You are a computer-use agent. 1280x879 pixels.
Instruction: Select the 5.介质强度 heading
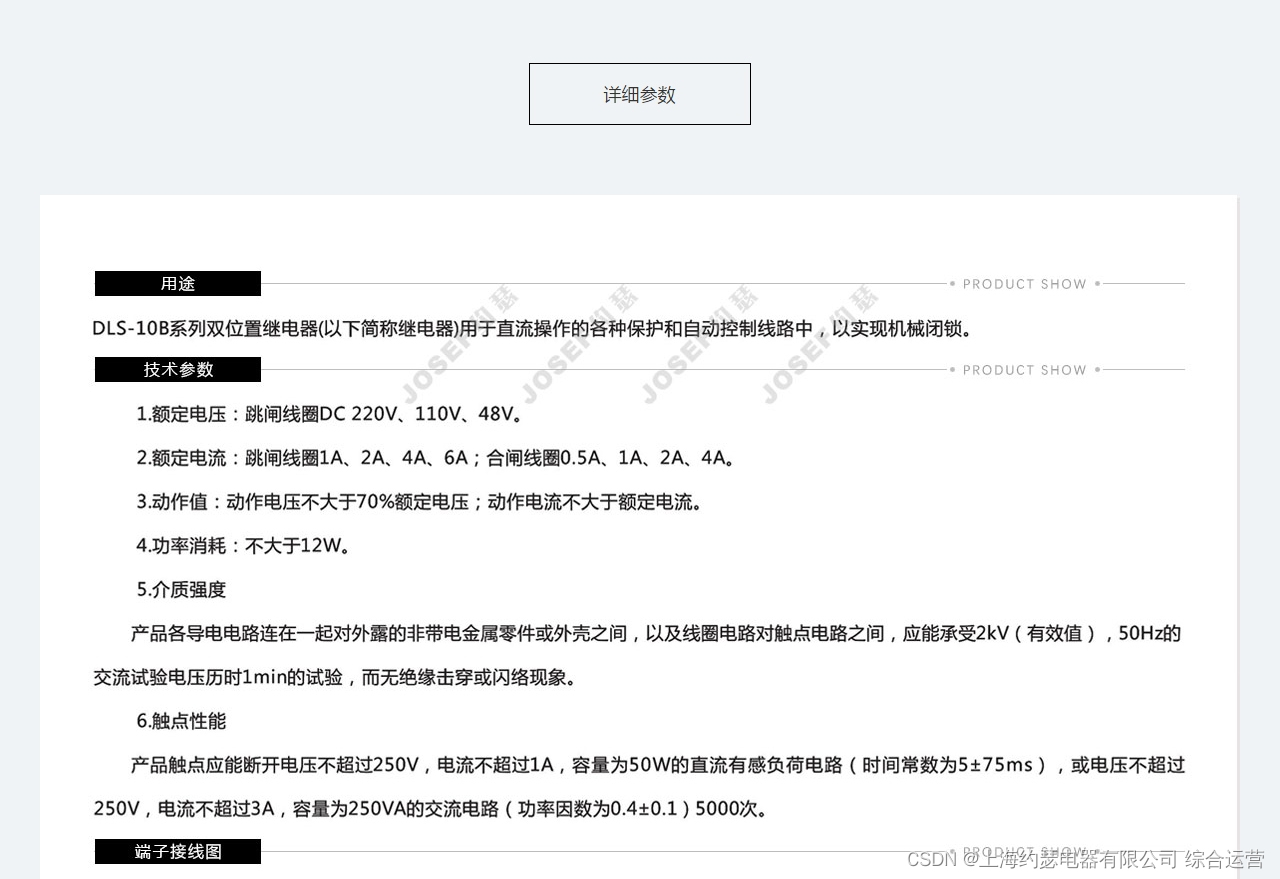pos(181,590)
